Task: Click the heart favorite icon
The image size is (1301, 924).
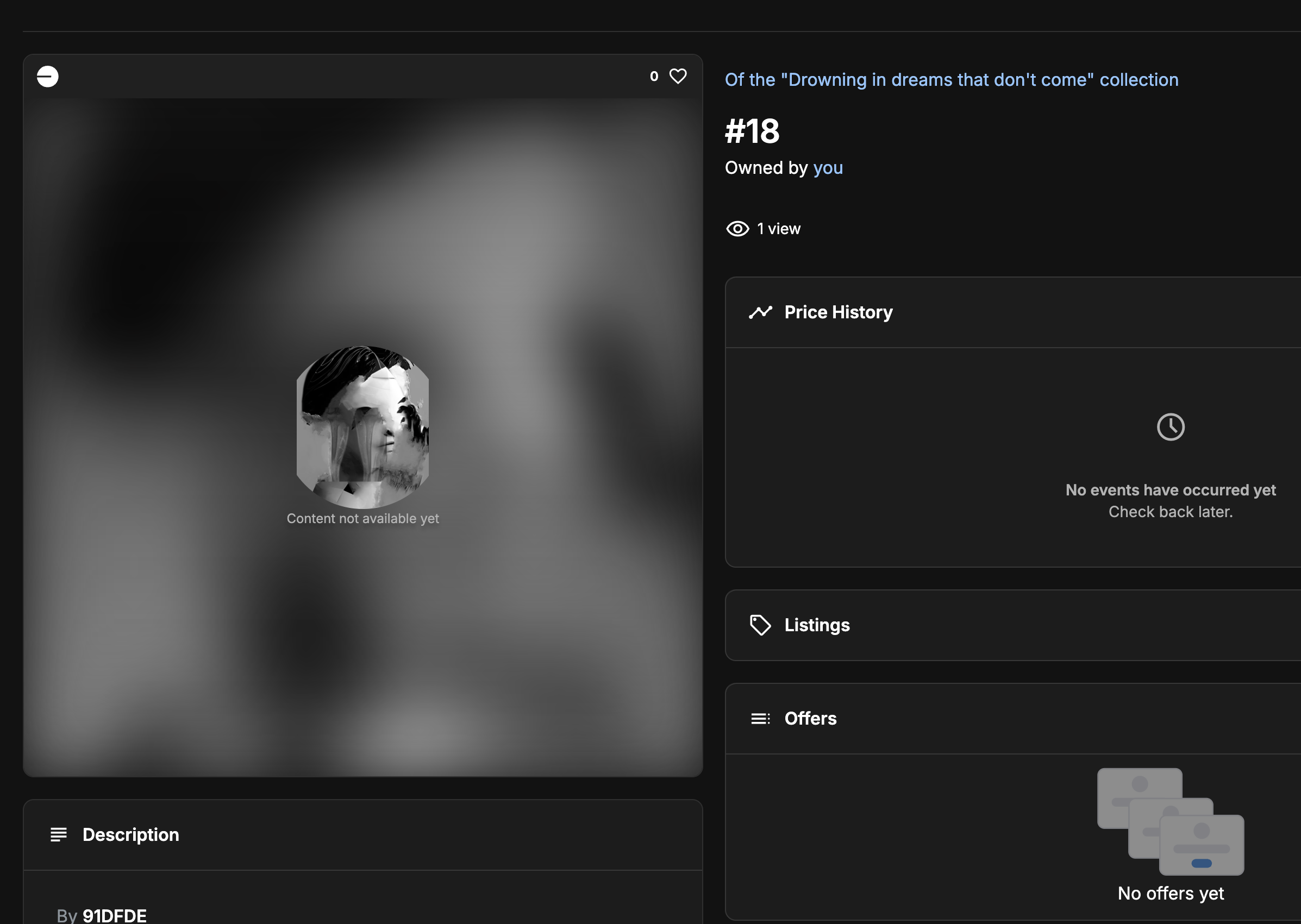Action: point(677,76)
